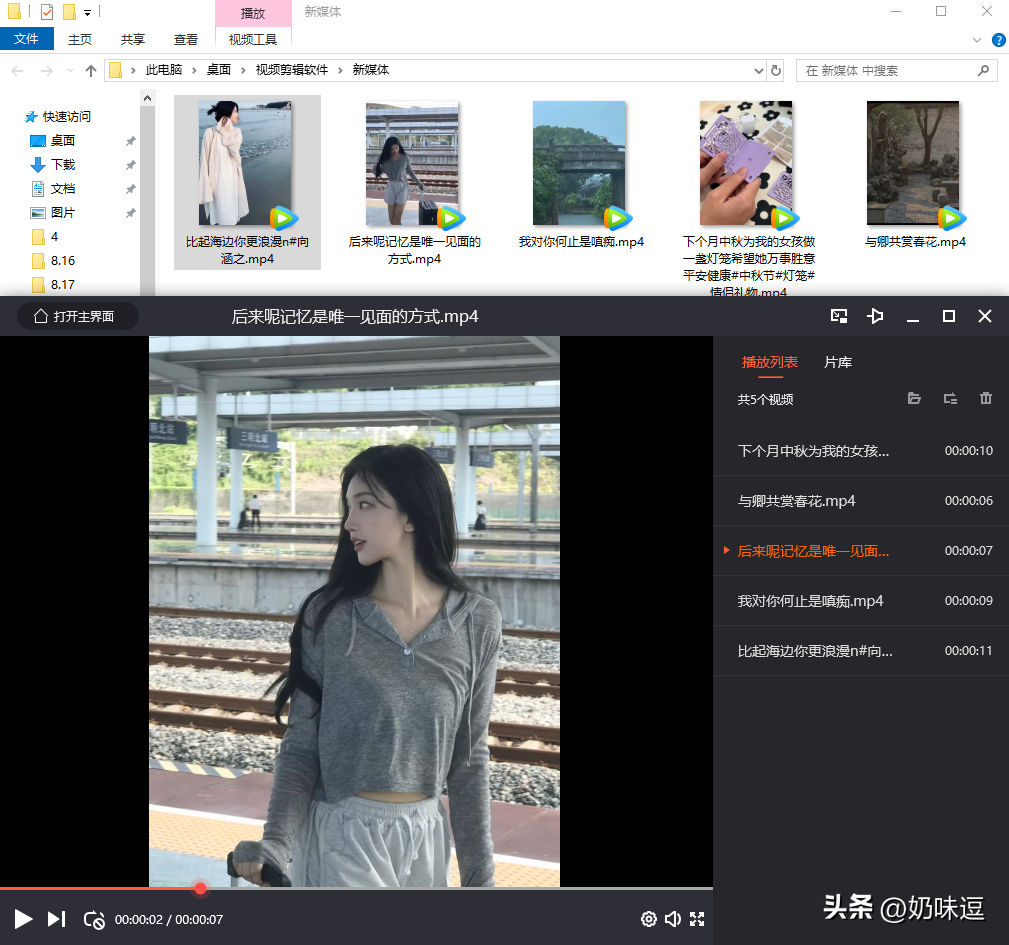Screen dimensions: 1009x945
Task: Open player settings gear icon
Action: (649, 919)
